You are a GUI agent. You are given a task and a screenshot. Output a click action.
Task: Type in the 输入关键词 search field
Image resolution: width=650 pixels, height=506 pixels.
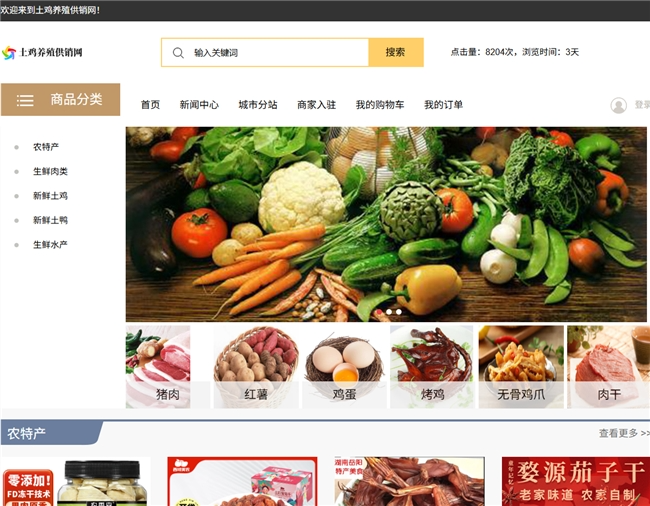point(275,53)
